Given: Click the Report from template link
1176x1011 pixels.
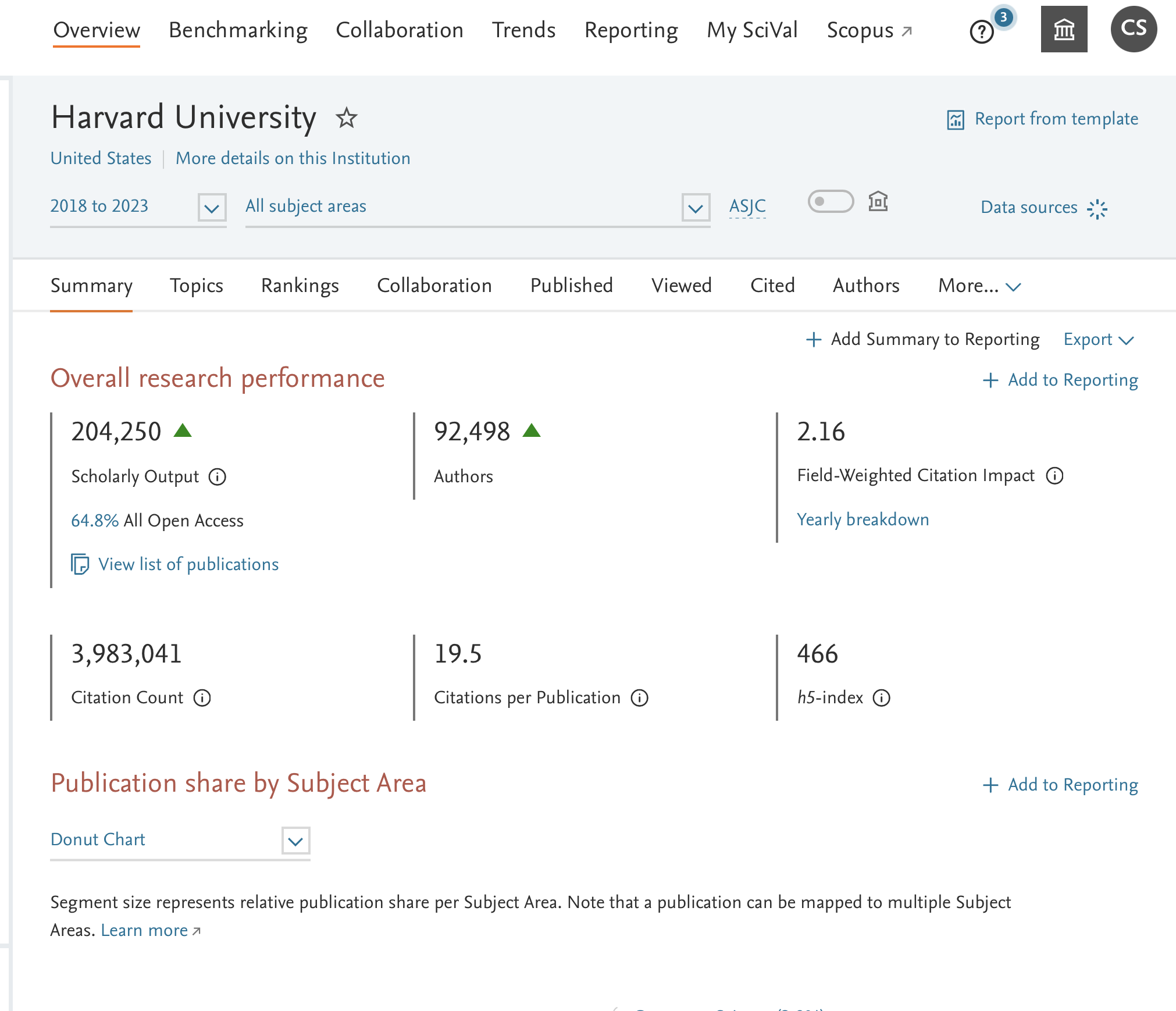Looking at the screenshot, I should pyautogui.click(x=1056, y=119).
